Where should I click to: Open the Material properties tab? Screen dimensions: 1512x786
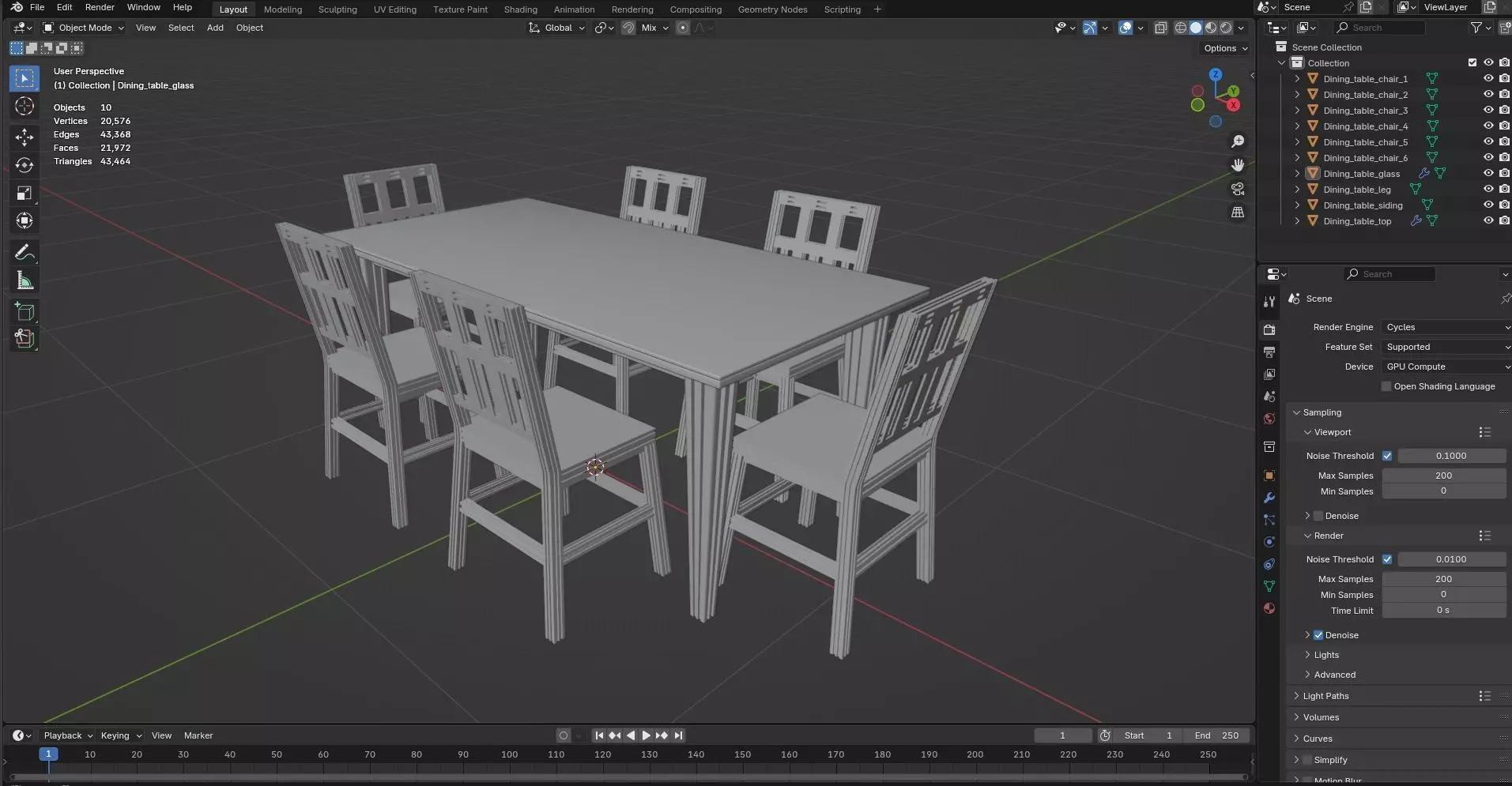pyautogui.click(x=1269, y=608)
